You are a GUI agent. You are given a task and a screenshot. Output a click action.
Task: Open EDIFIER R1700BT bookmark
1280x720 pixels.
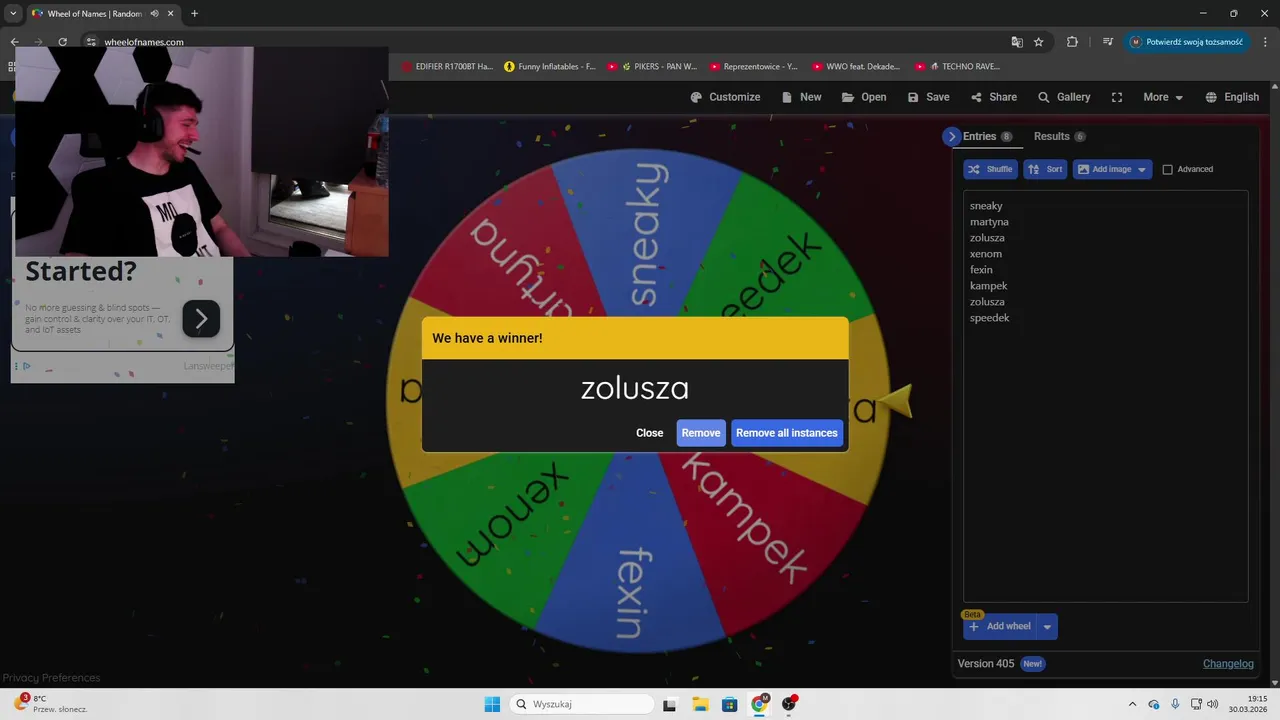[x=447, y=67]
